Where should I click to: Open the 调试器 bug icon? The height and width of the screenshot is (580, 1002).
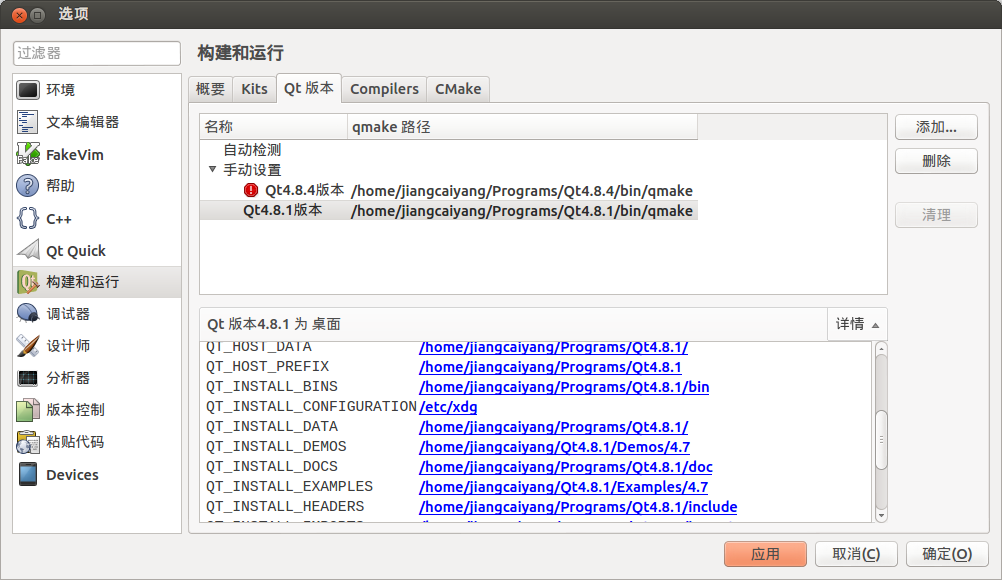tap(28, 314)
